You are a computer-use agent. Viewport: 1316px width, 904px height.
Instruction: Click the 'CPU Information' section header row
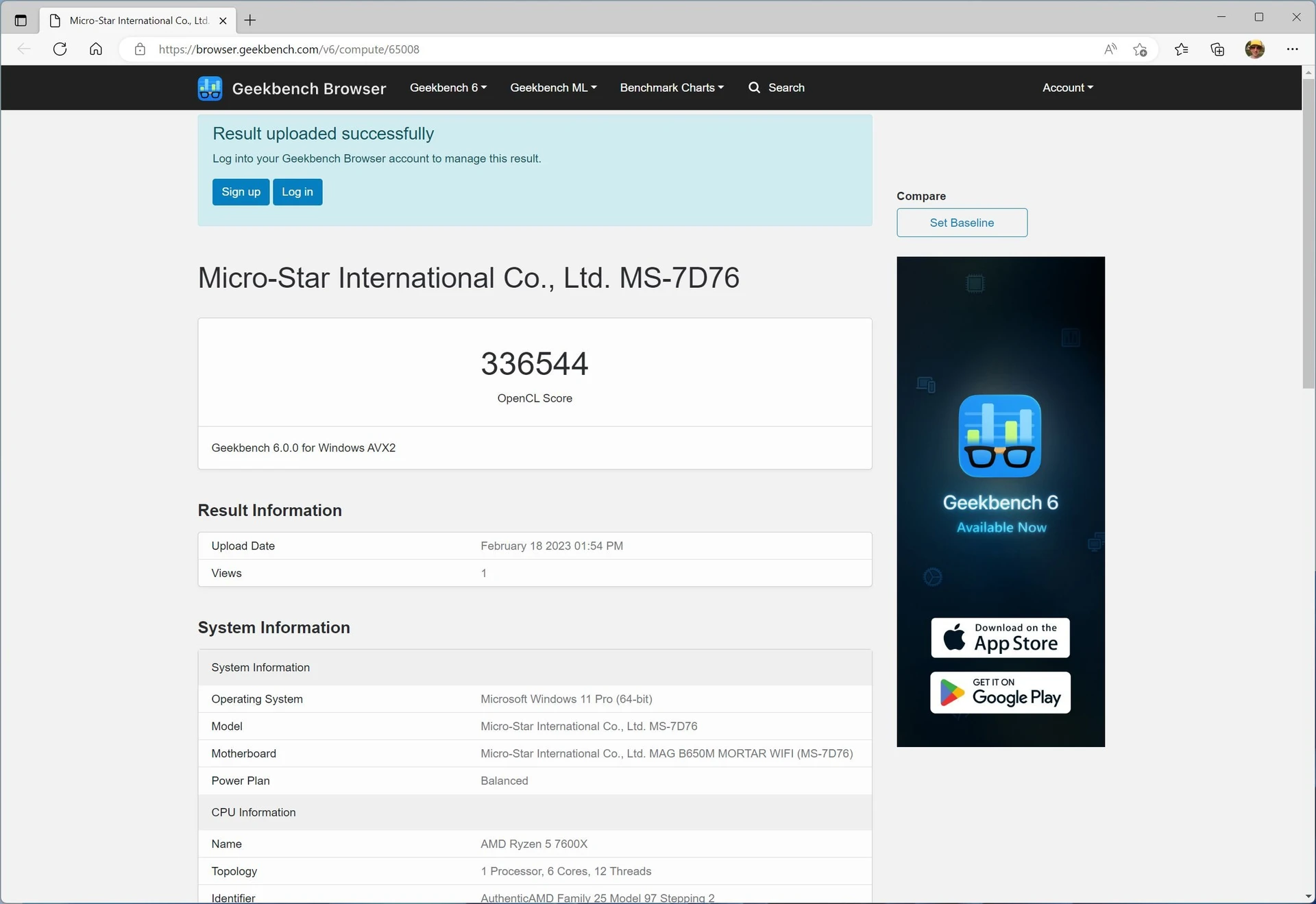535,813
